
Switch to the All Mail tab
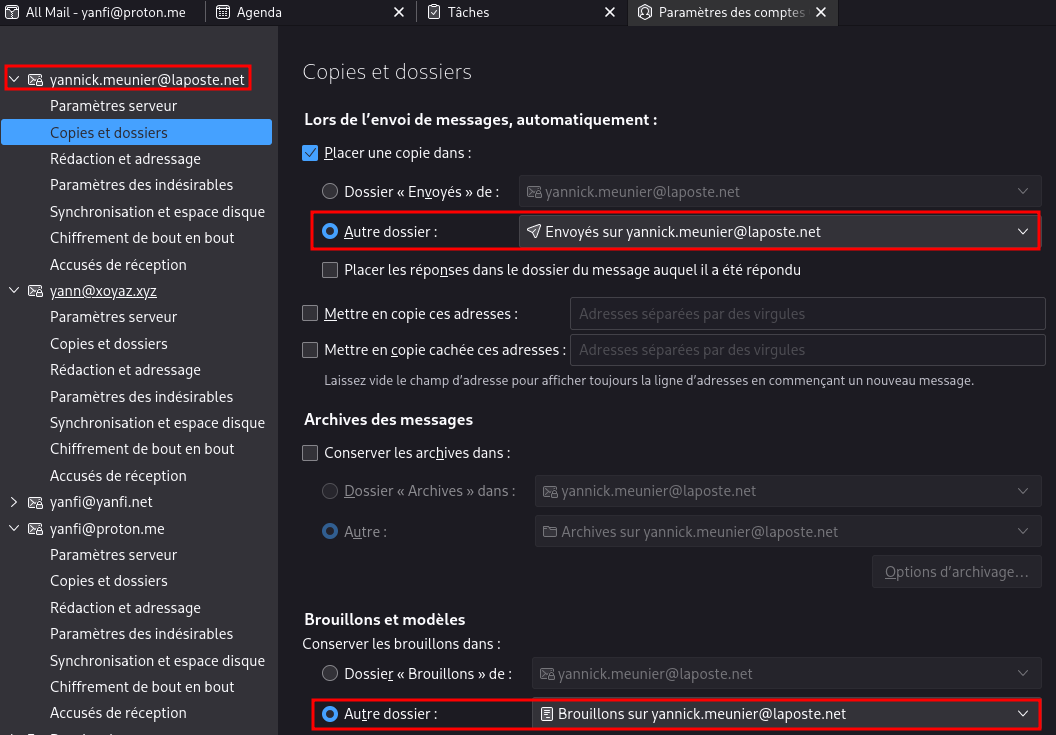coord(100,13)
